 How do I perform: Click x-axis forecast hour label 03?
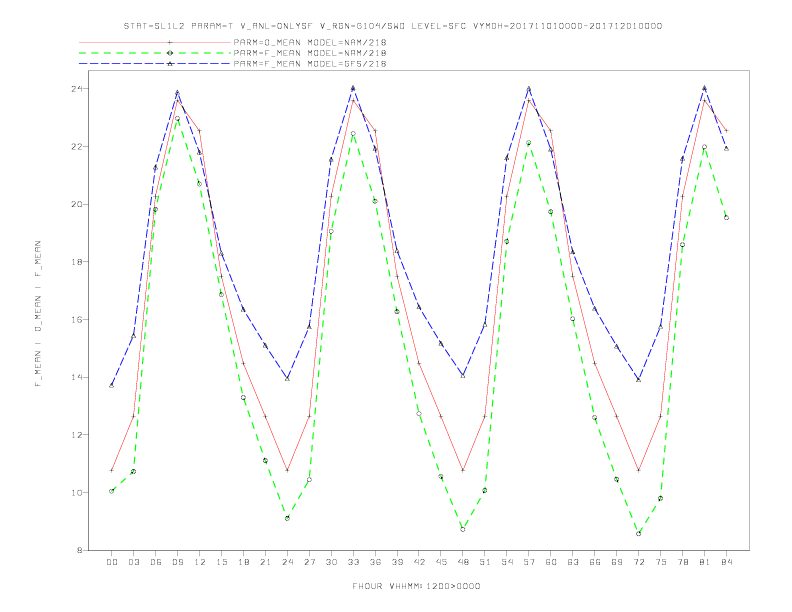(x=133, y=562)
